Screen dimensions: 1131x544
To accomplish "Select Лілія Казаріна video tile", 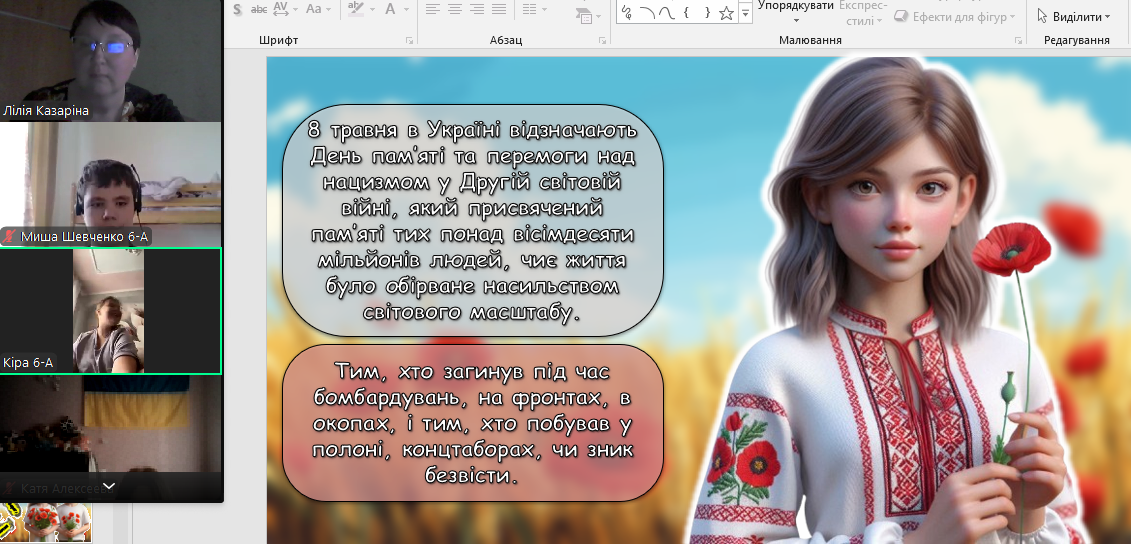I will point(110,61).
